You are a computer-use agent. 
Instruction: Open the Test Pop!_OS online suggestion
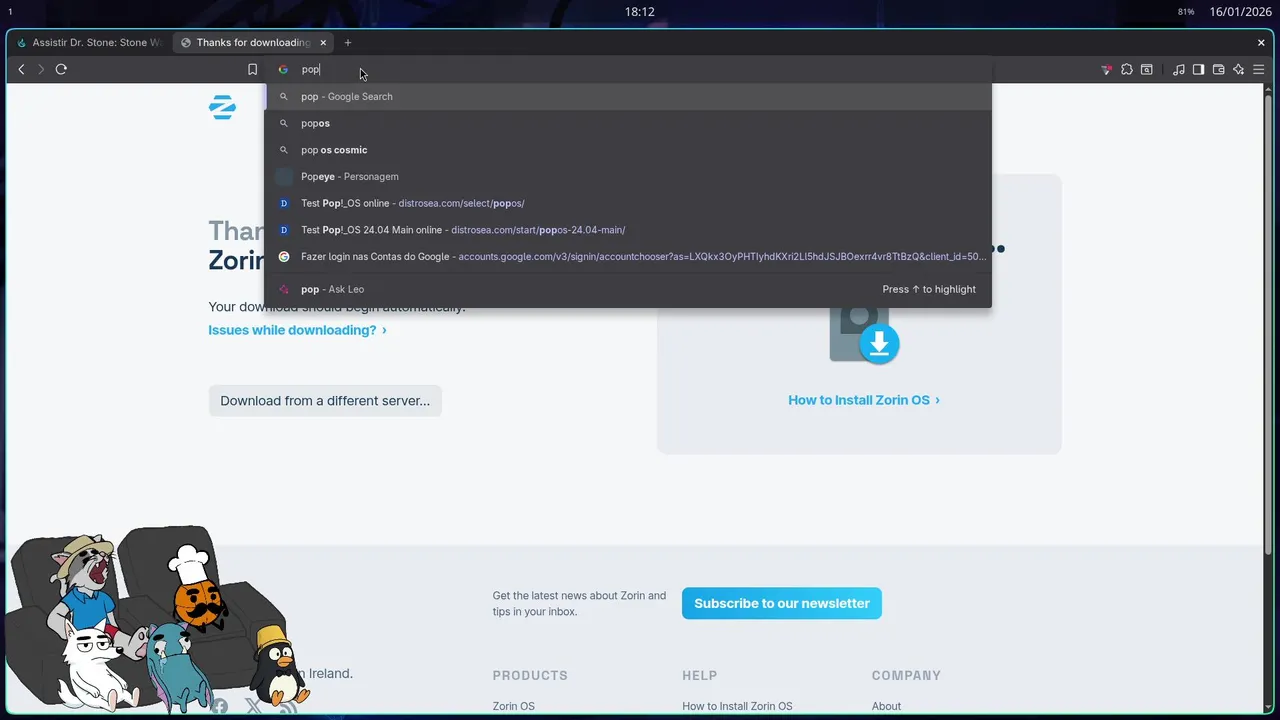coord(628,203)
